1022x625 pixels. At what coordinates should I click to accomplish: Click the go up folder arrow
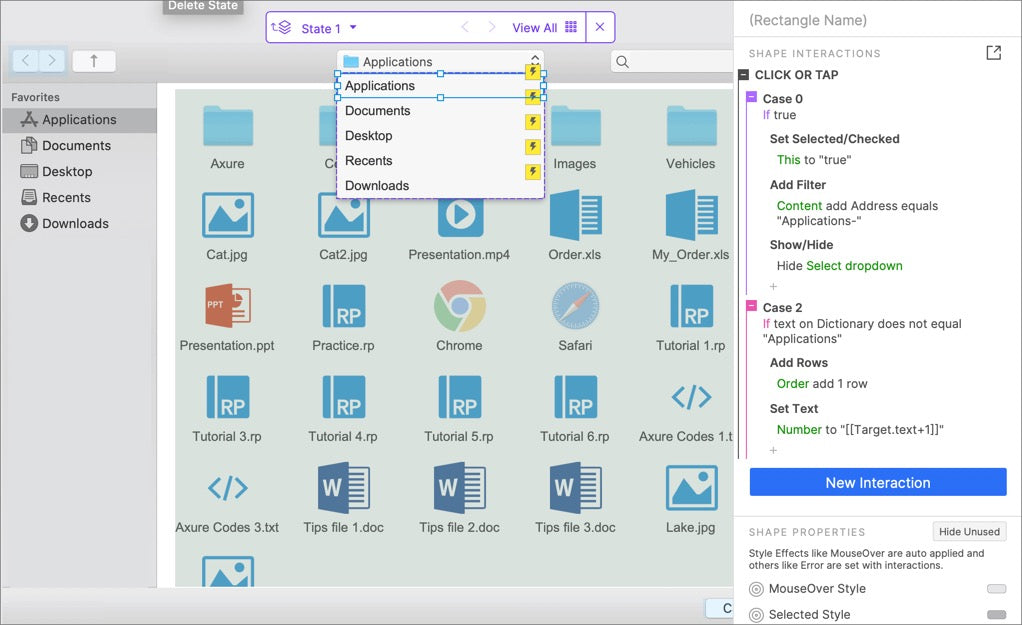[94, 61]
